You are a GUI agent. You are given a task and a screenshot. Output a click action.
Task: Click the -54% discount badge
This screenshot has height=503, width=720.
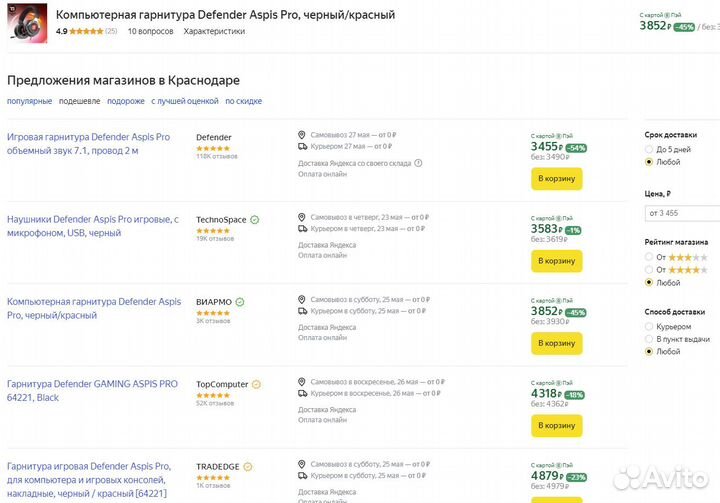pos(576,148)
